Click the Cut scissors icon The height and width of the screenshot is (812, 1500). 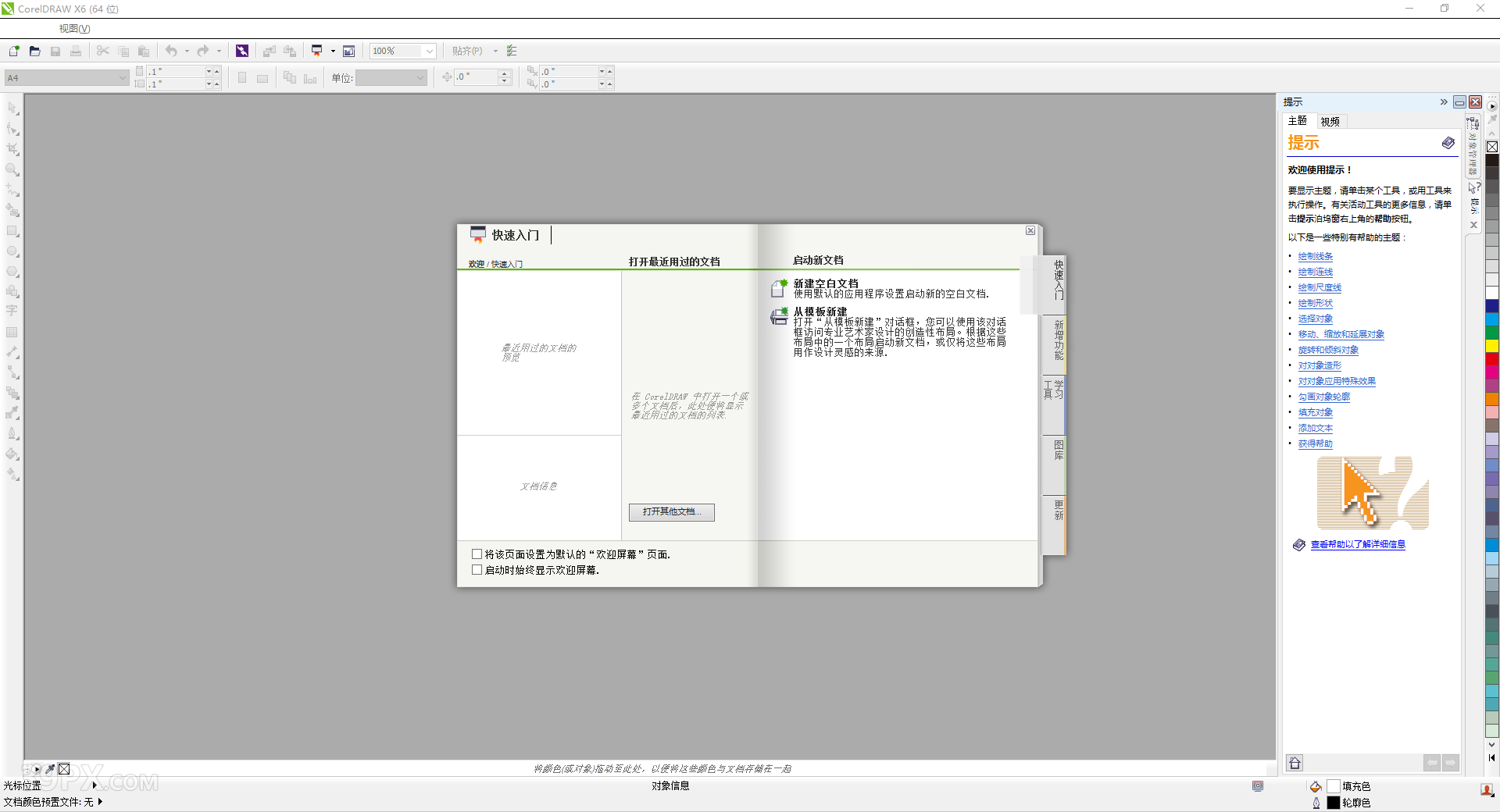click(x=103, y=51)
